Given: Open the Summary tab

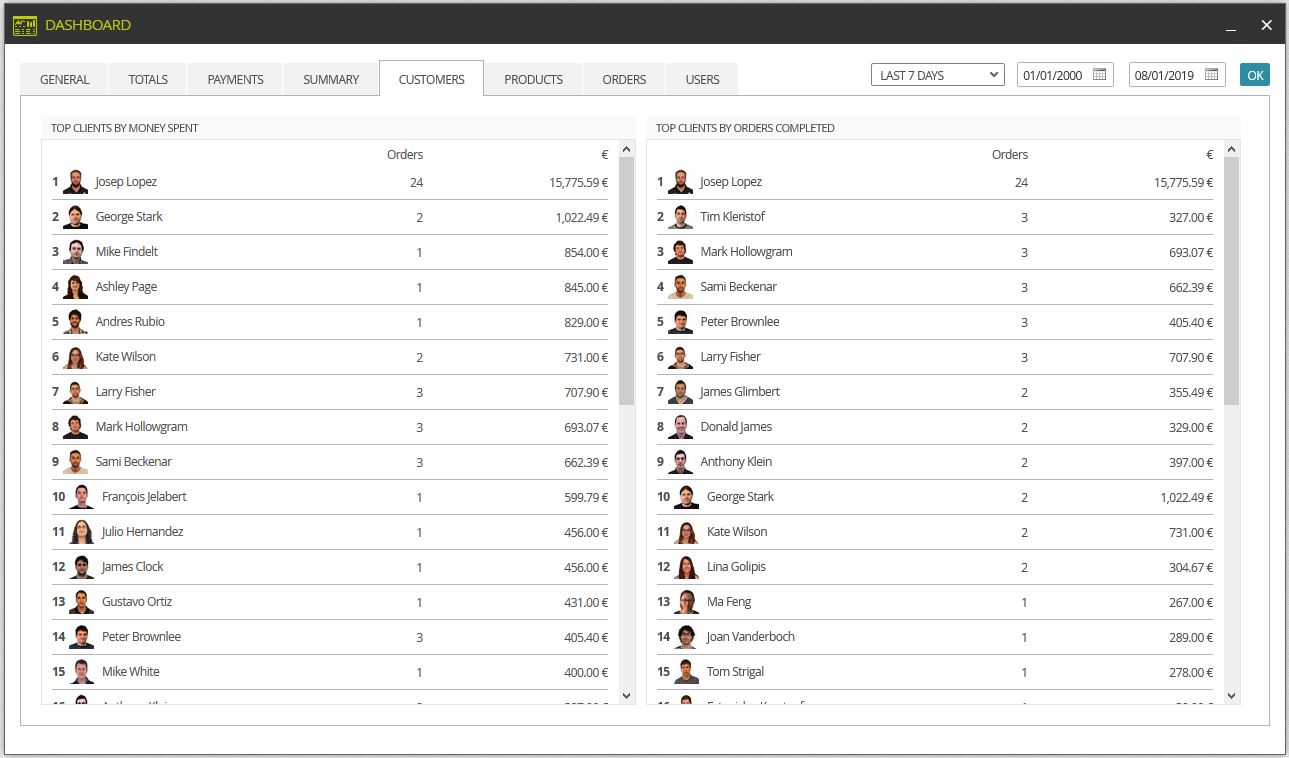Looking at the screenshot, I should [331, 80].
